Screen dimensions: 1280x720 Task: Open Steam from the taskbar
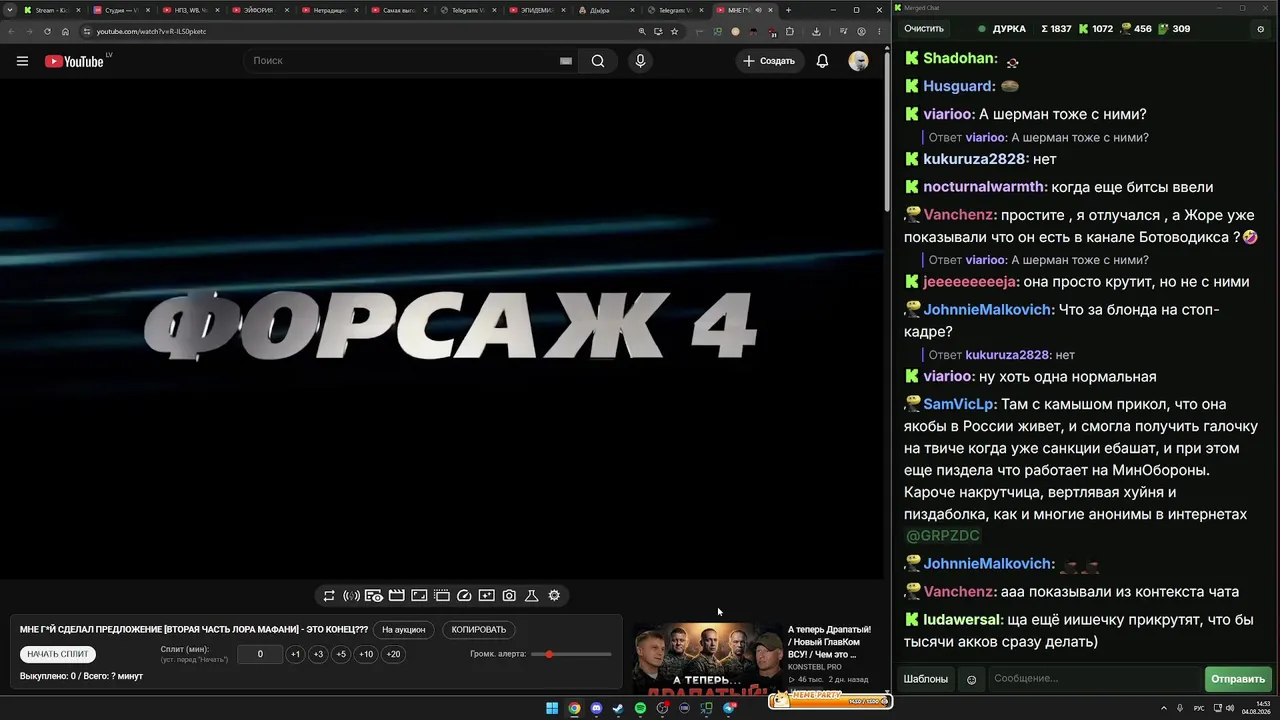point(618,708)
